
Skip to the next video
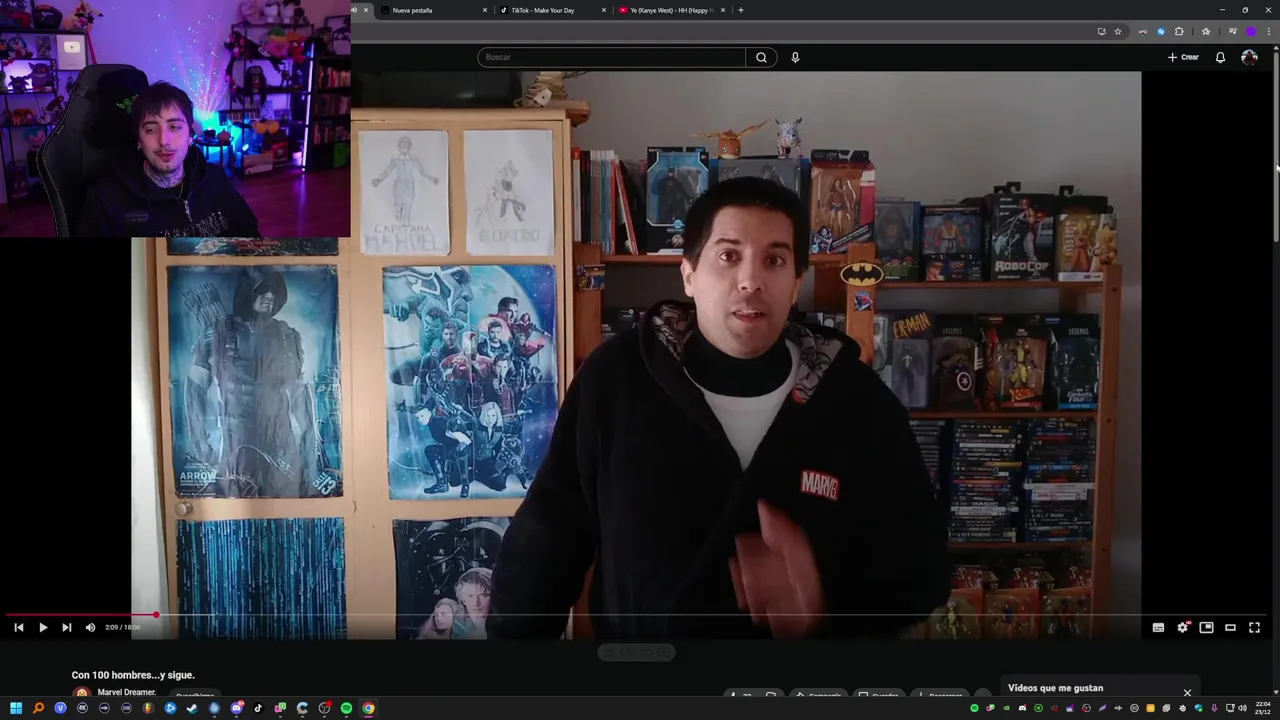(67, 627)
